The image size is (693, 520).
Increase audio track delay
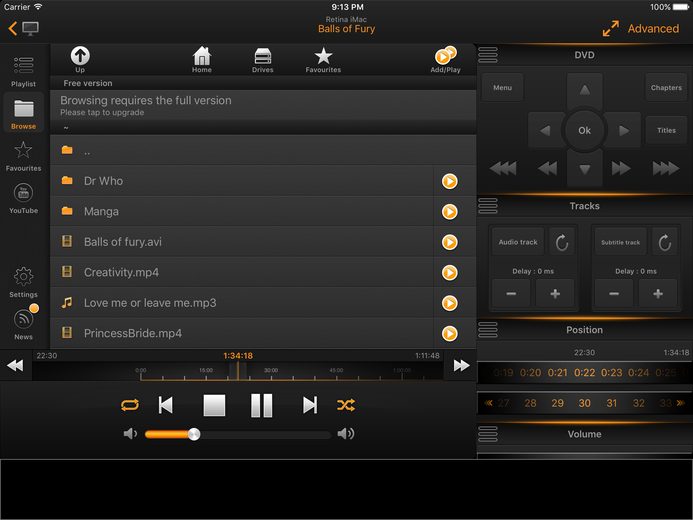tap(555, 293)
